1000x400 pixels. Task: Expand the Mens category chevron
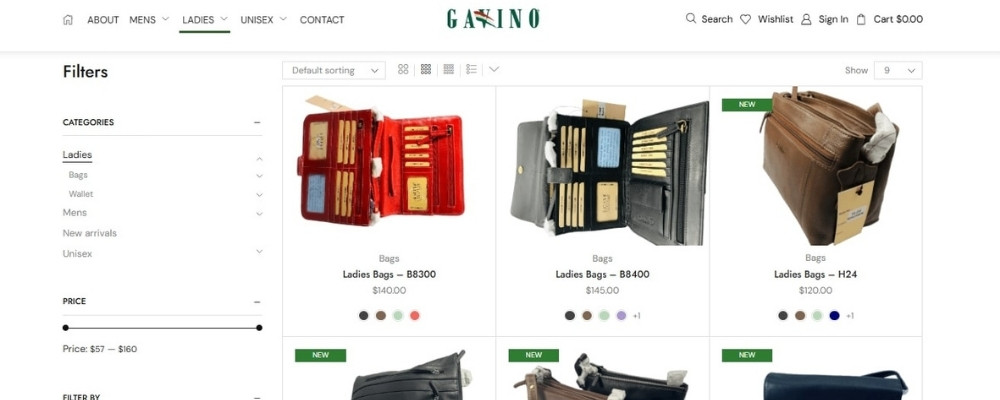[x=260, y=214]
